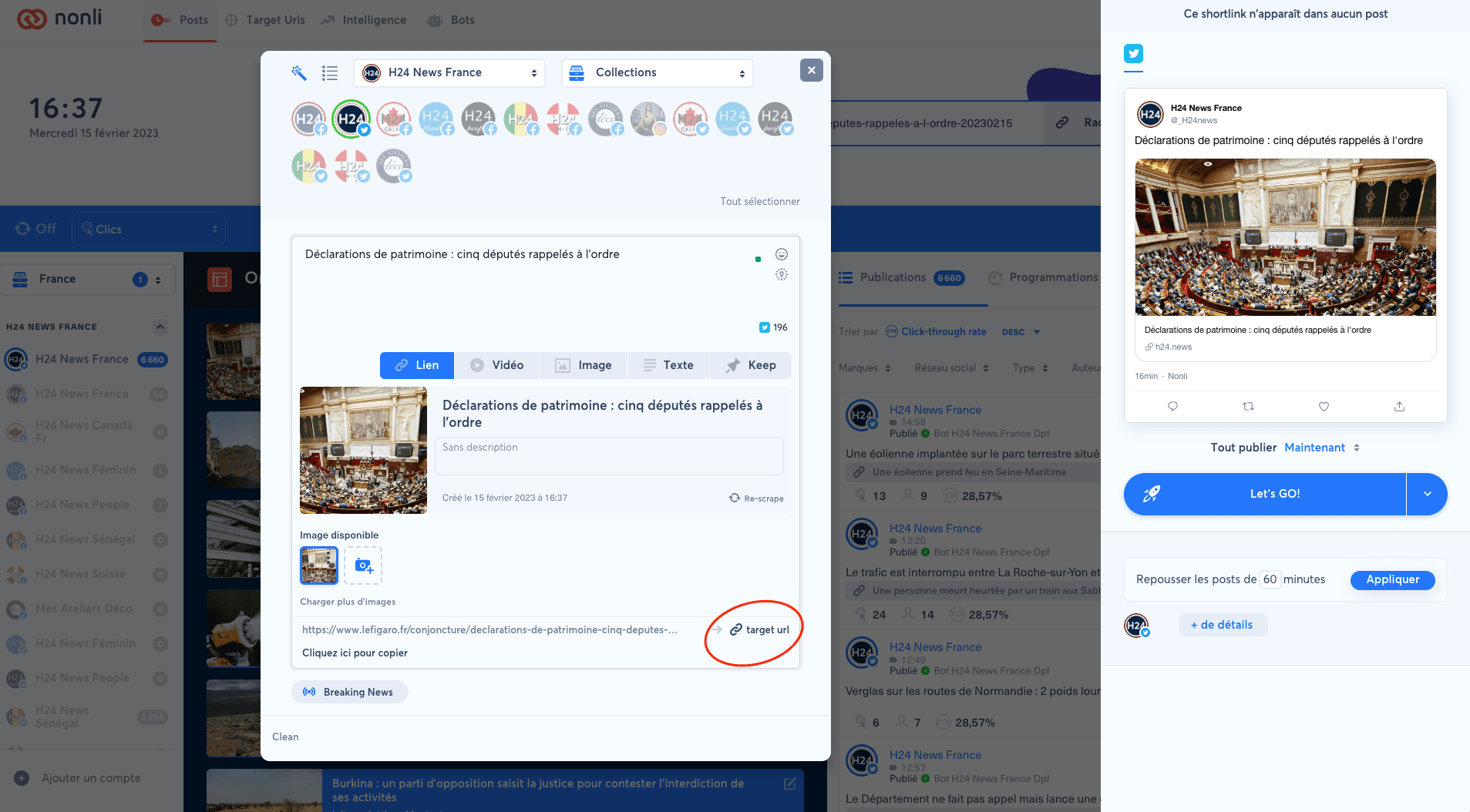This screenshot has height=812, width=1470.
Task: Select the H24 Féminin Facebook account avatar
Action: 436,119
